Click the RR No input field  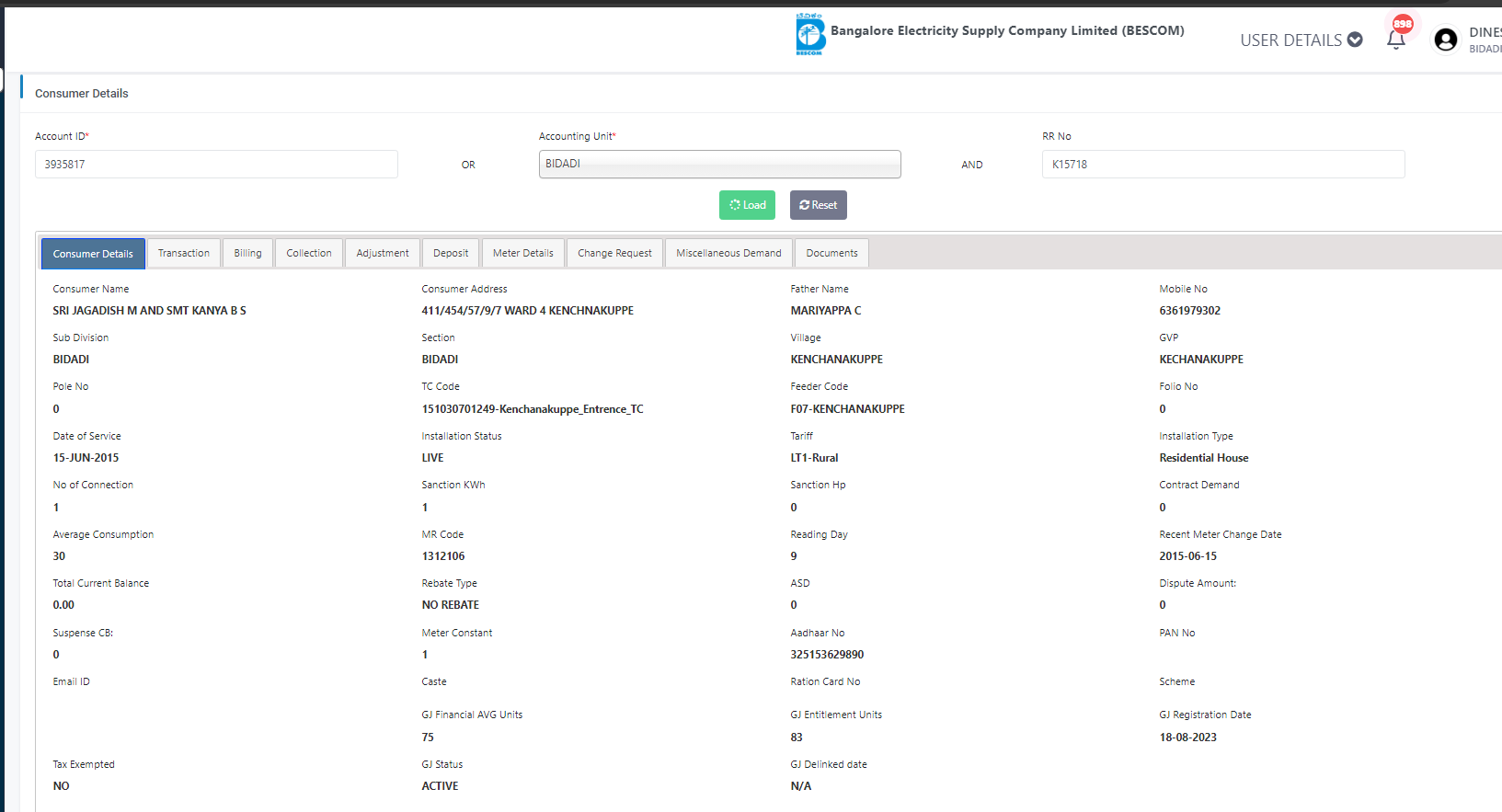1223,165
